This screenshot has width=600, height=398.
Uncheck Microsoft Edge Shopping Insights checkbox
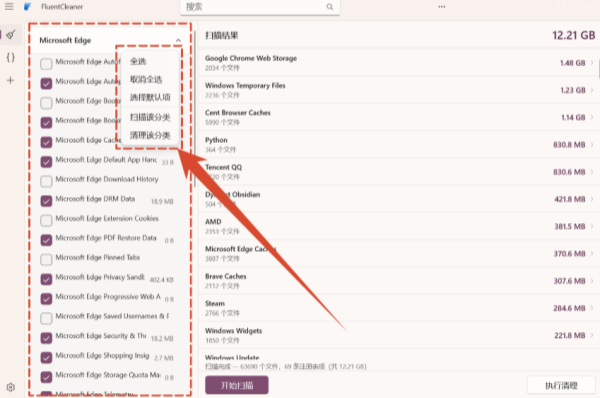(46, 357)
